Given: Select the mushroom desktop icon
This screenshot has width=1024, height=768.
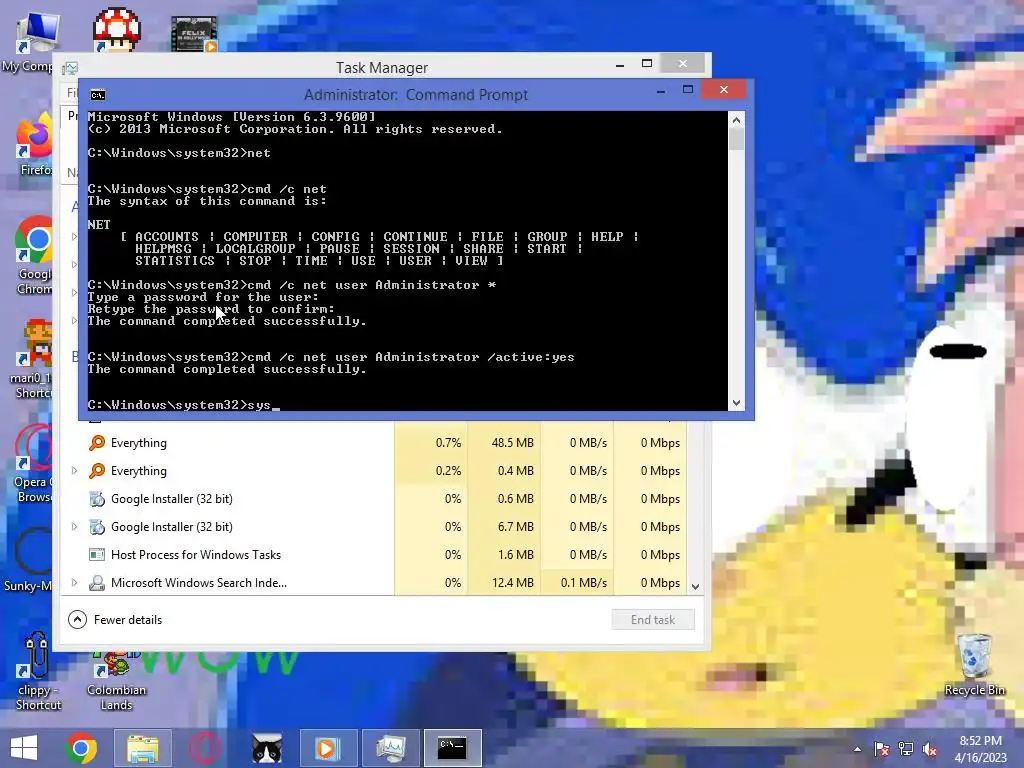Looking at the screenshot, I should coord(116,29).
